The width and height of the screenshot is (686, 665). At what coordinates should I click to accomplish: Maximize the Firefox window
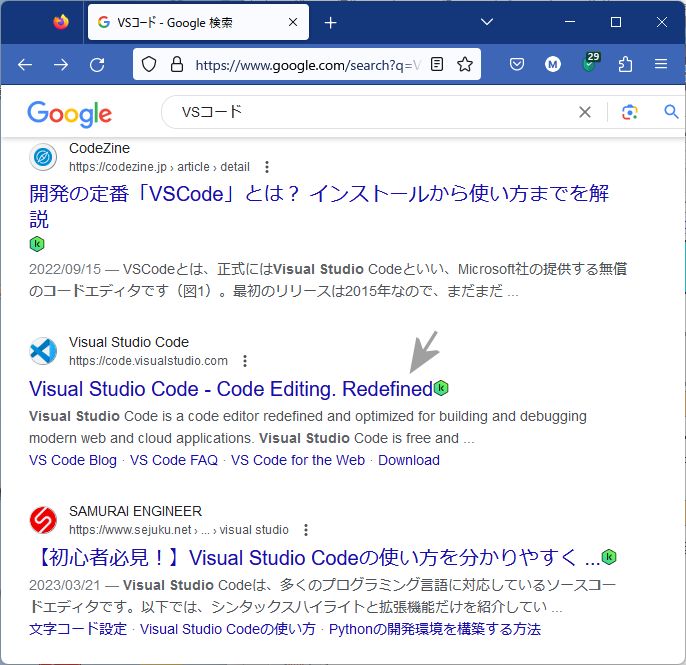(616, 22)
